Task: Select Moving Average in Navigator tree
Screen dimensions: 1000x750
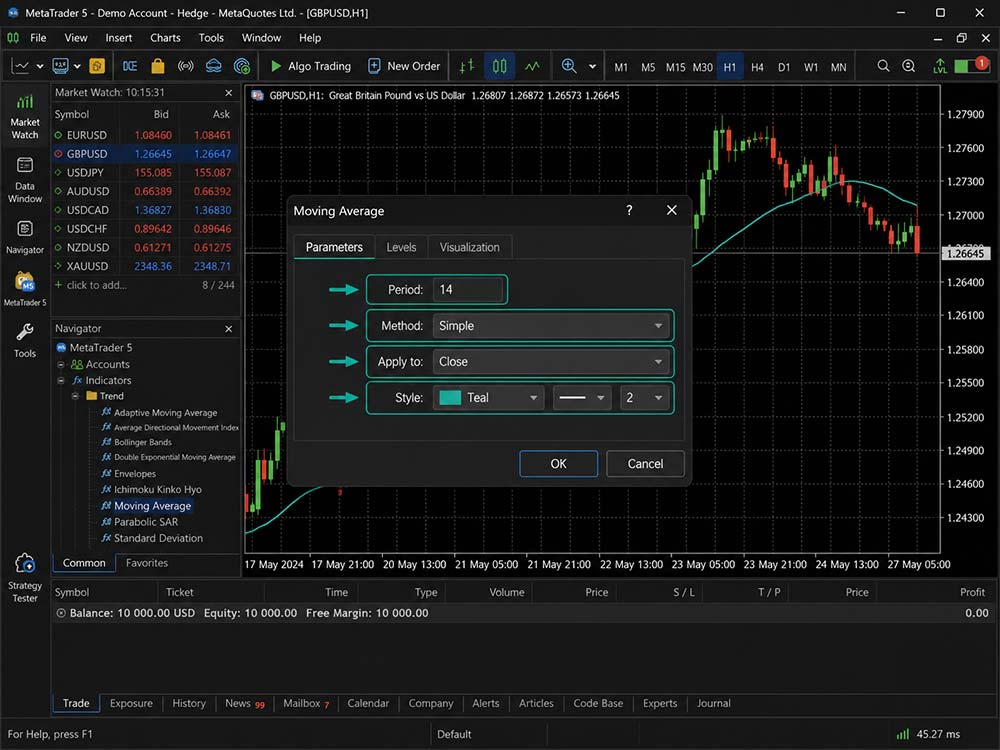Action: tap(152, 506)
